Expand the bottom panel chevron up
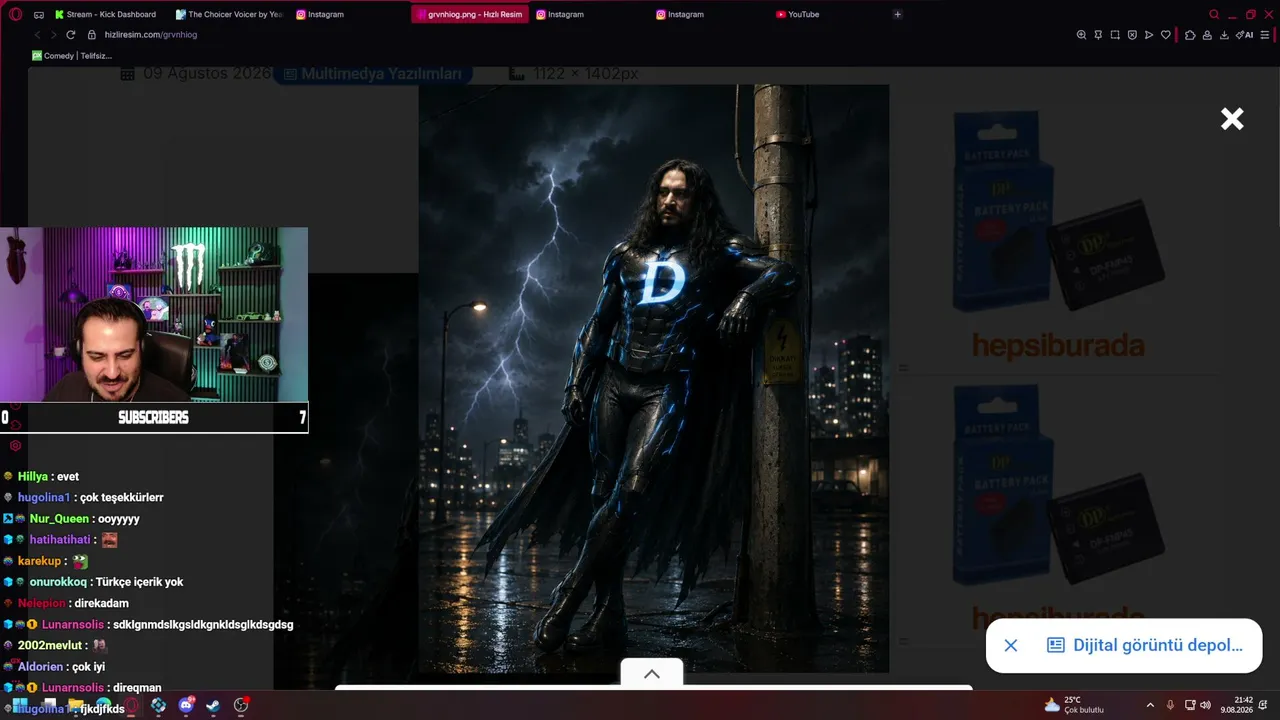Screen dimensions: 1280x720 pos(652,674)
